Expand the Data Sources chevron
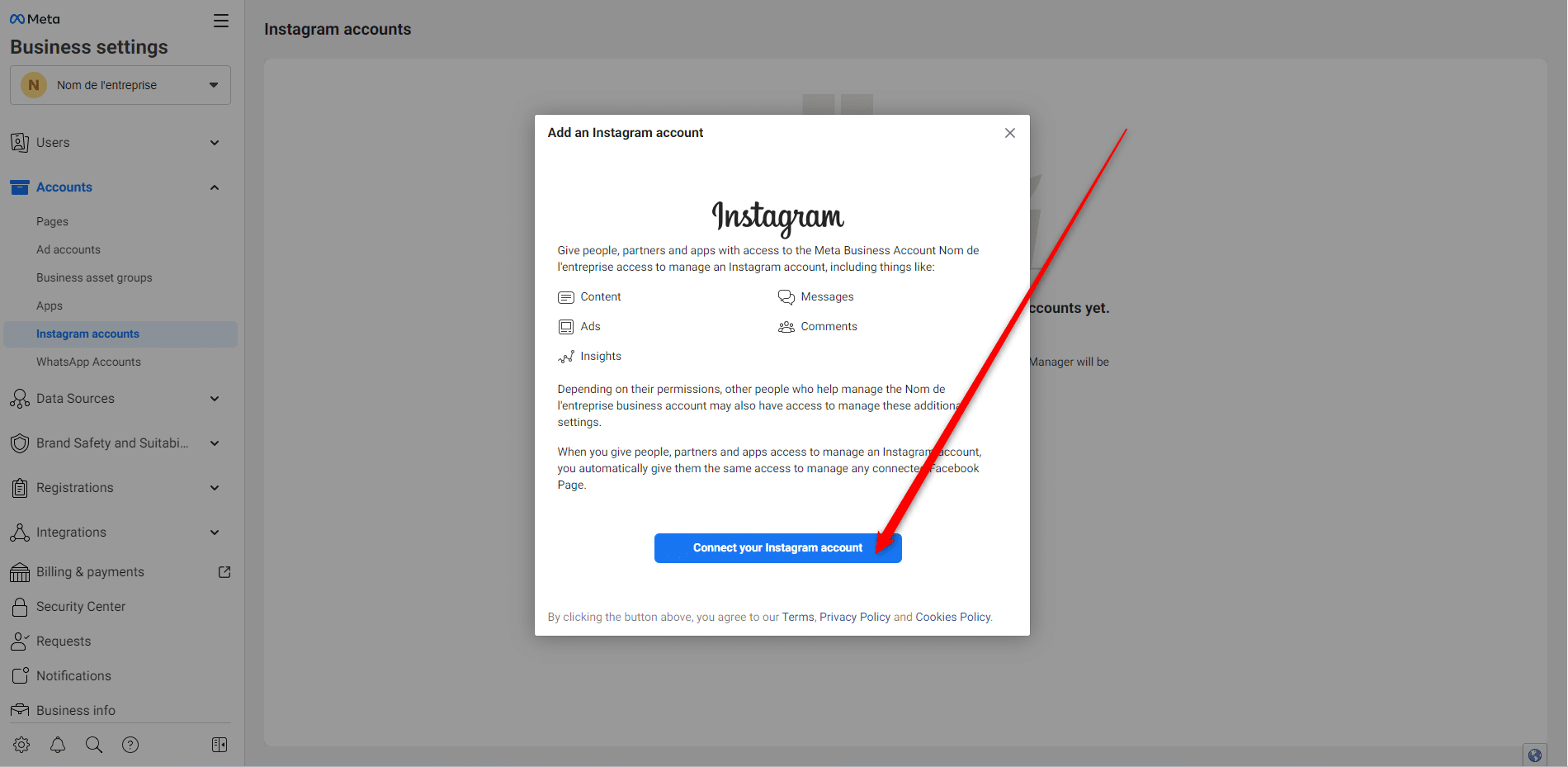The height and width of the screenshot is (767, 1568). (215, 399)
